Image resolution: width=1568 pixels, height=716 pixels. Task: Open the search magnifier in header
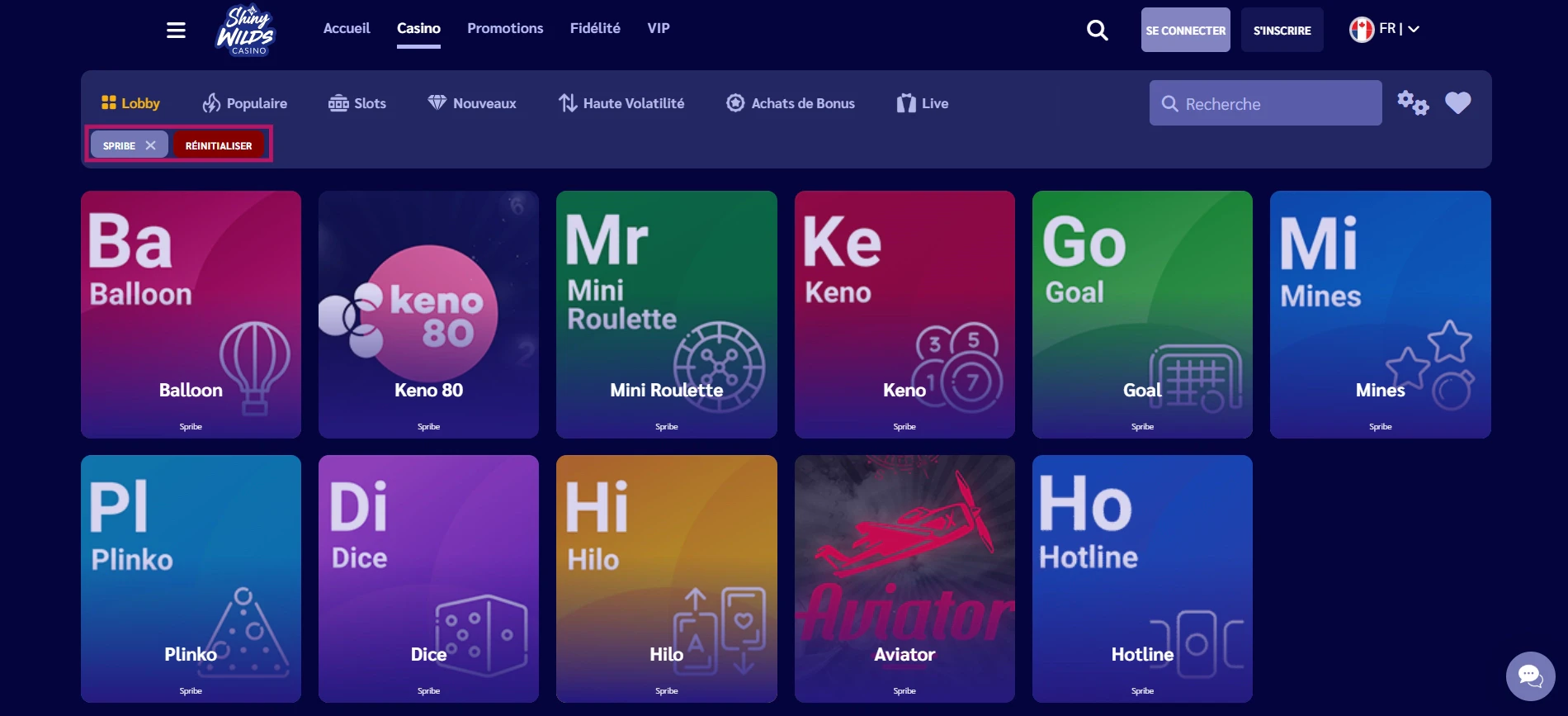[1097, 31]
